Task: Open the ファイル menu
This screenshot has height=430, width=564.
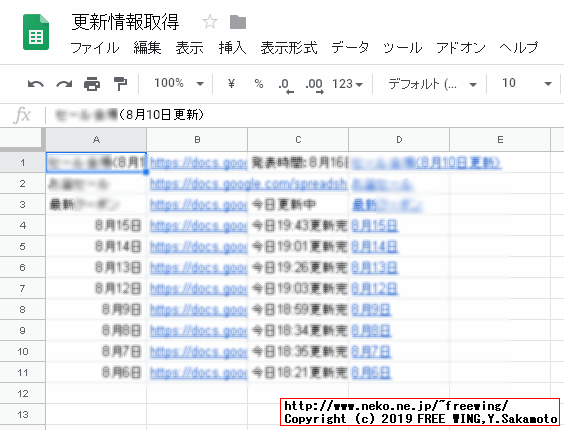Action: [x=95, y=47]
